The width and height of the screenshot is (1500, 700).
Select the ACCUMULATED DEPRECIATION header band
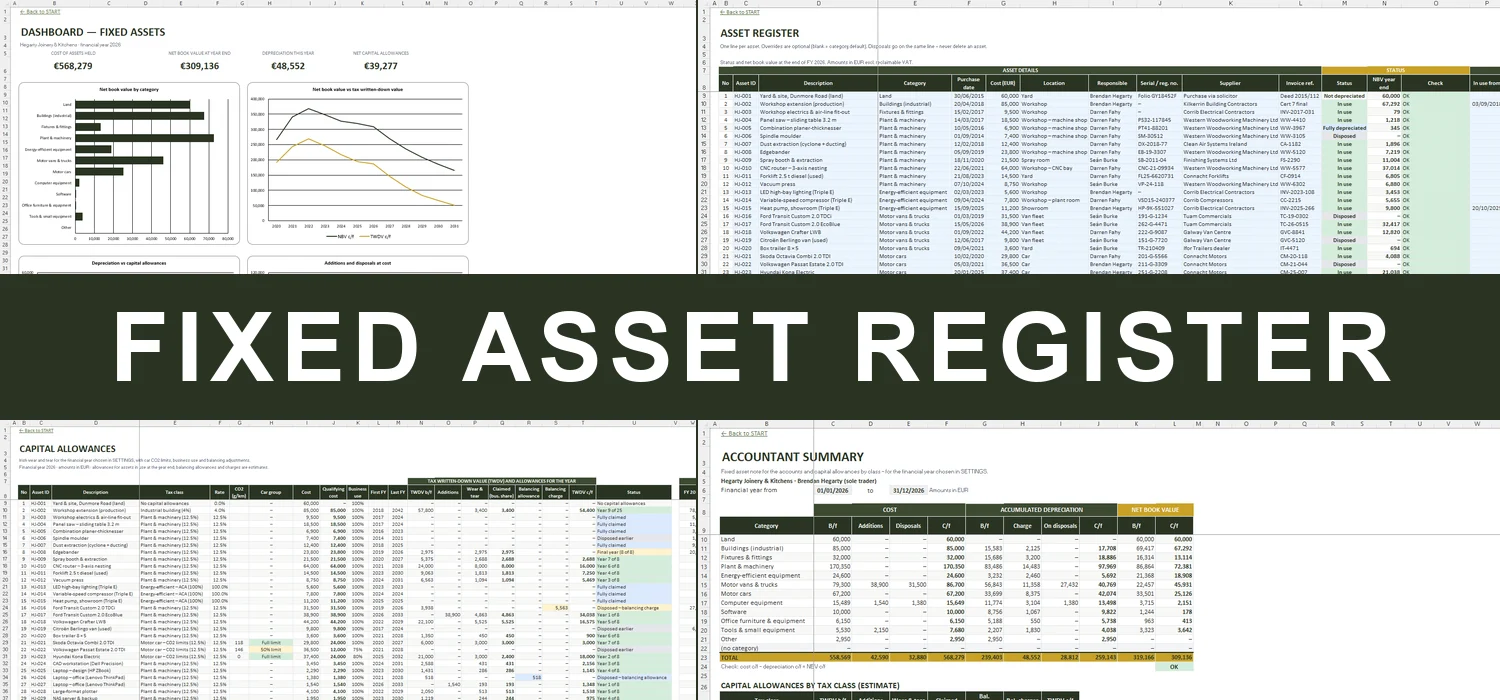(1042, 509)
